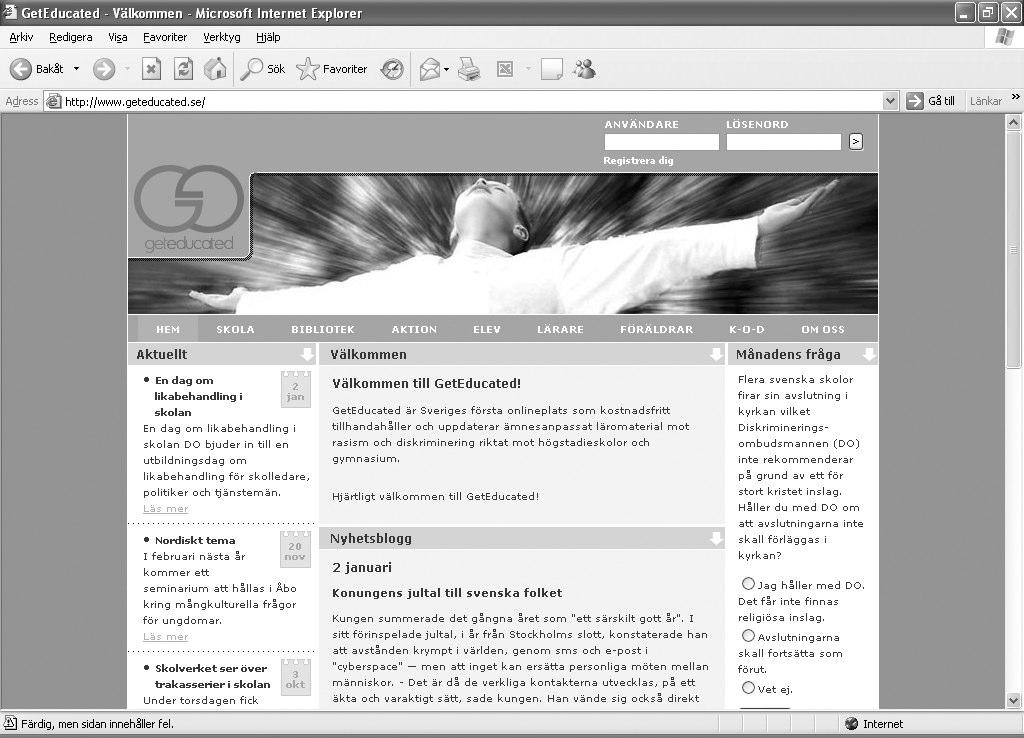Viewport: 1024px width, 738px height.
Task: Click the LÖSENORD input field
Action: coord(783,142)
